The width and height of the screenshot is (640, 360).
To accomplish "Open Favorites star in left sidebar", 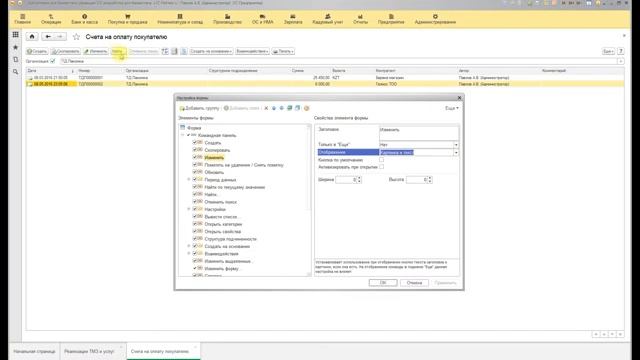I will pos(16,47).
